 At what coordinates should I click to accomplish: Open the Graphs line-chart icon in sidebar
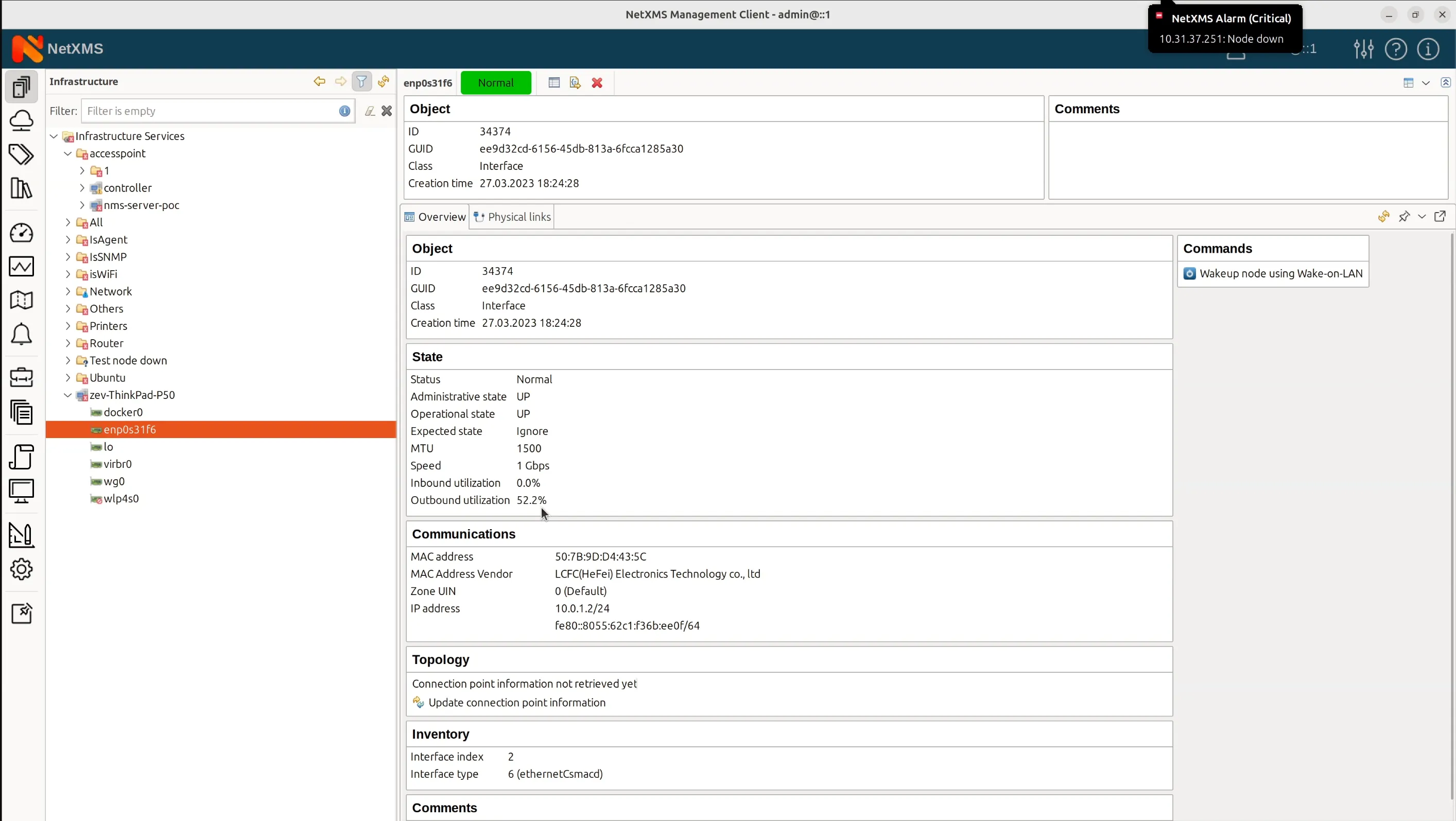(x=22, y=267)
